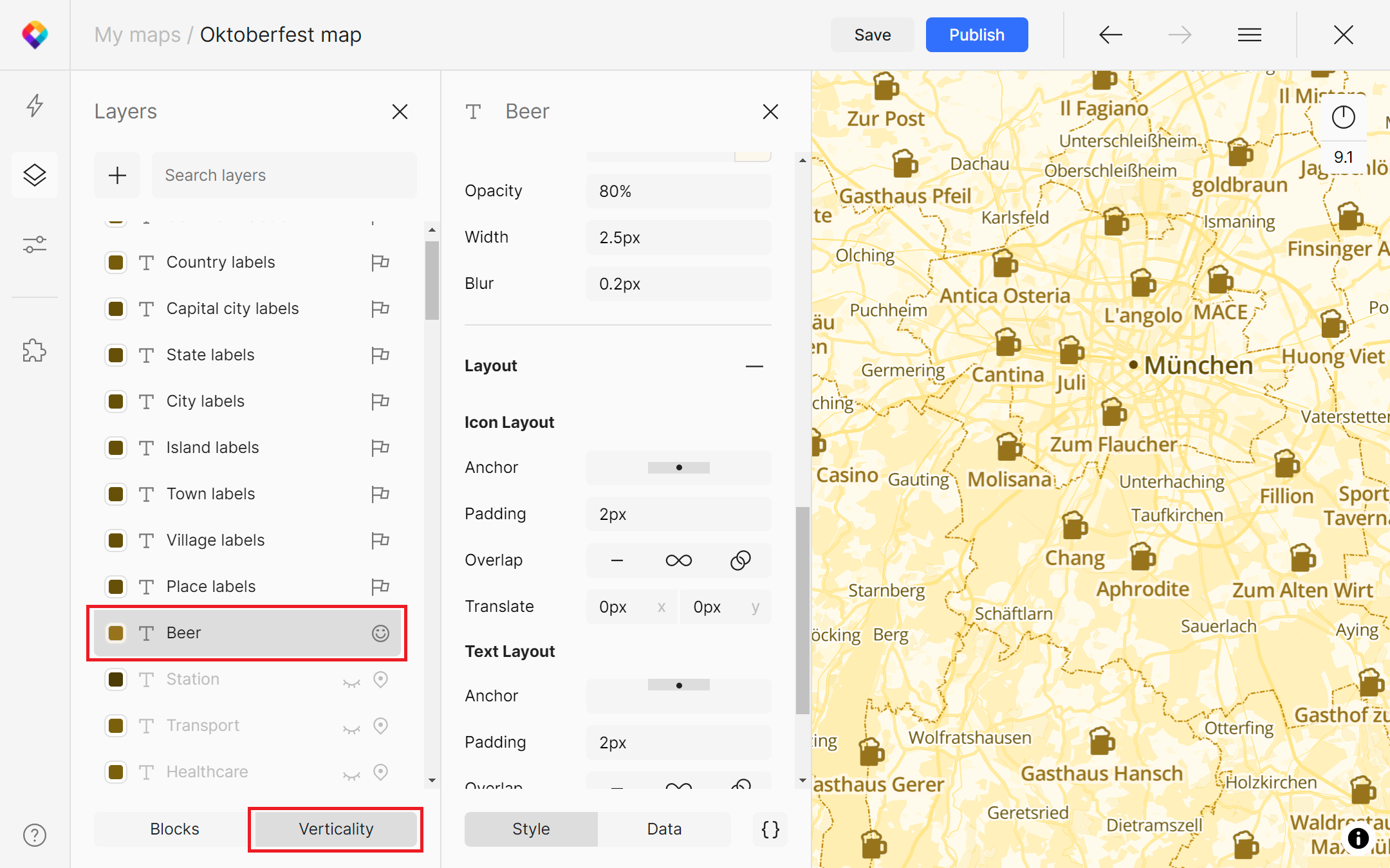
Task: Open the JSON code editor braces icon
Action: coord(770,829)
